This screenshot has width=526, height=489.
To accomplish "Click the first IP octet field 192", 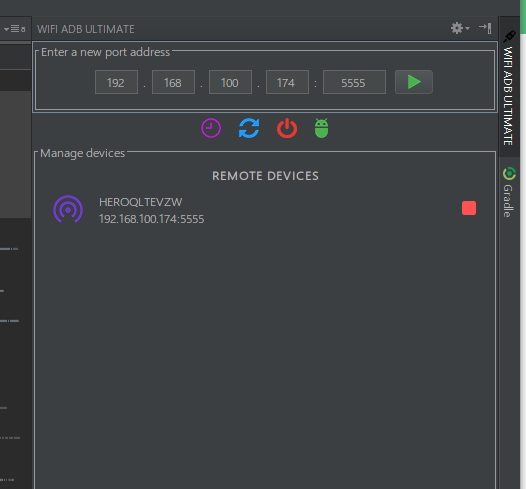I will (116, 82).
